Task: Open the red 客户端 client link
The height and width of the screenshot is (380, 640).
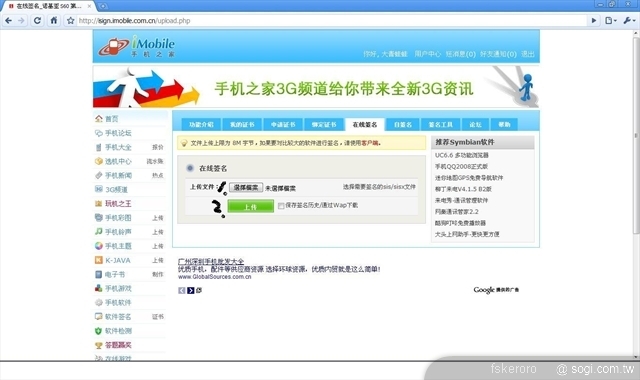Action: (370, 143)
